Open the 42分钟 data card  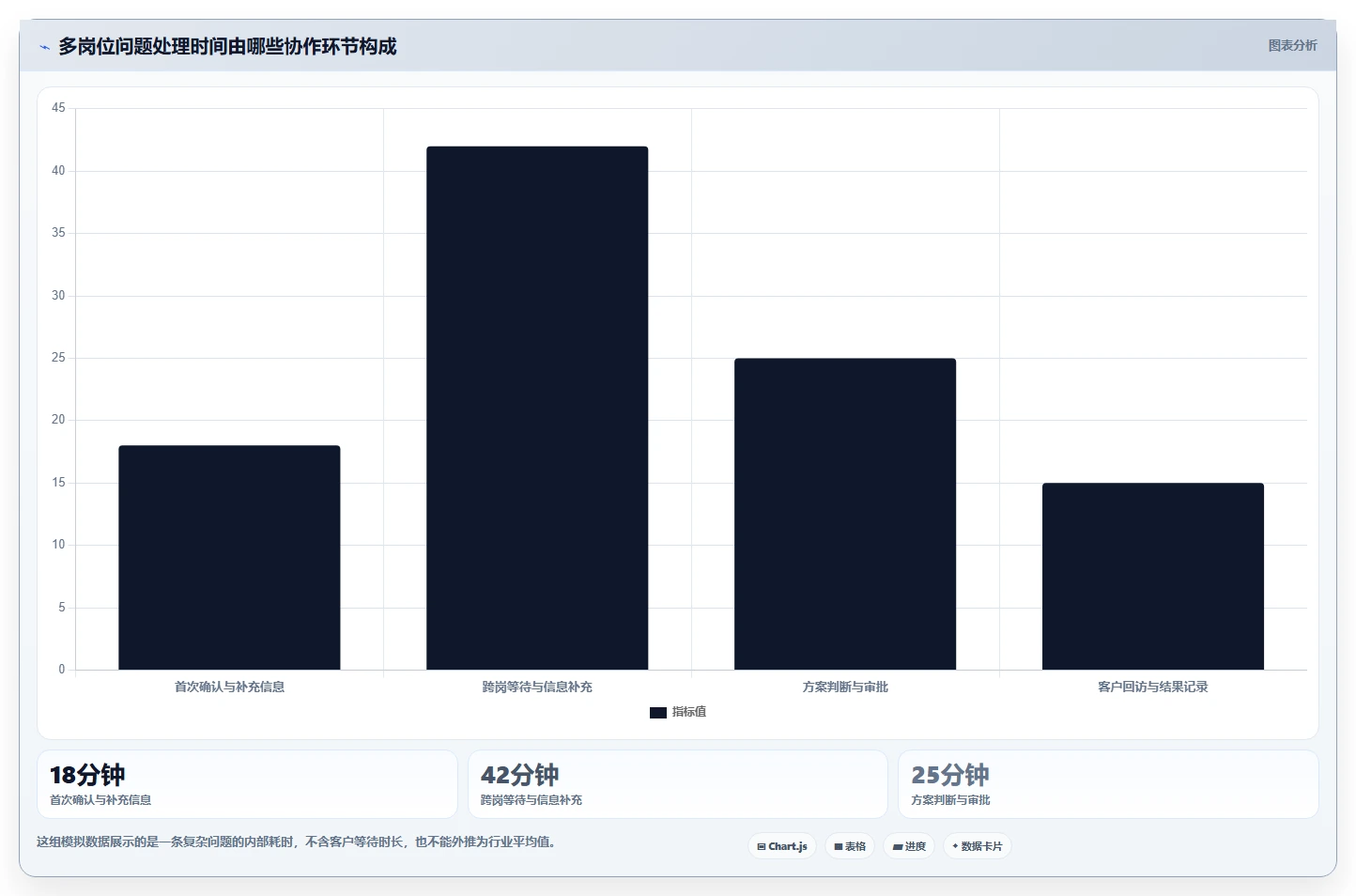click(x=678, y=784)
